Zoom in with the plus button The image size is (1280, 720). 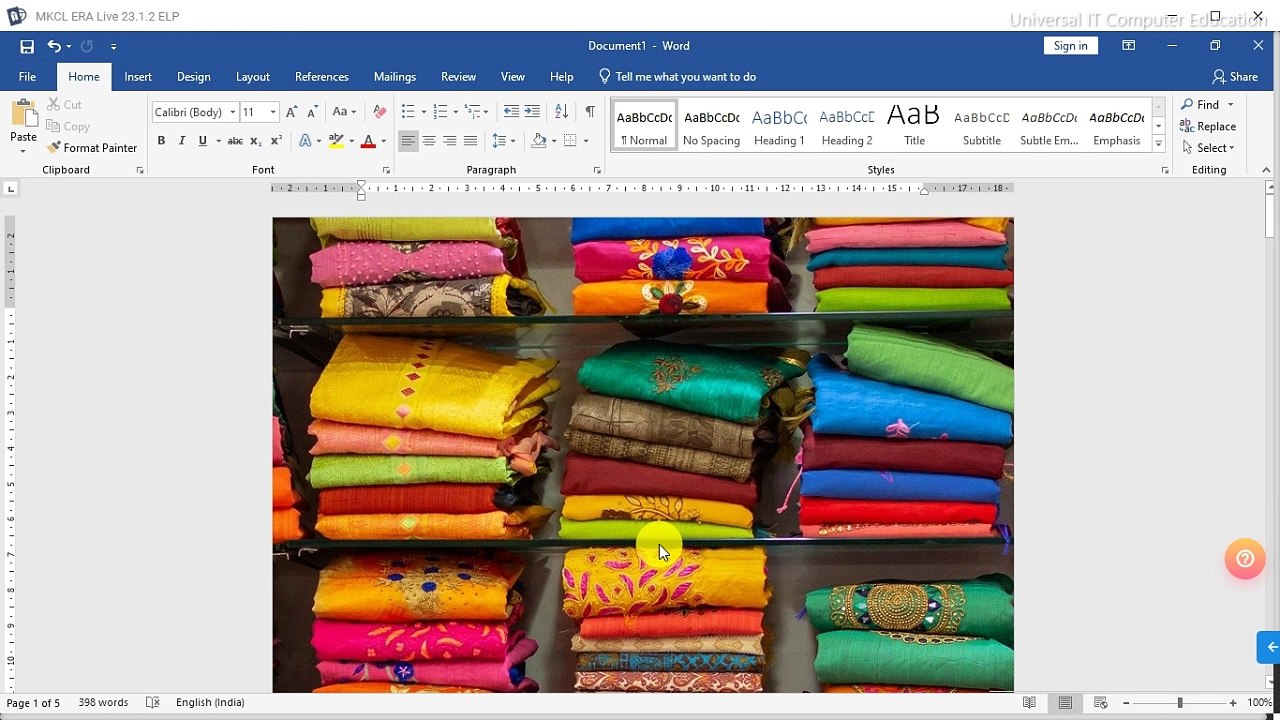click(1233, 703)
